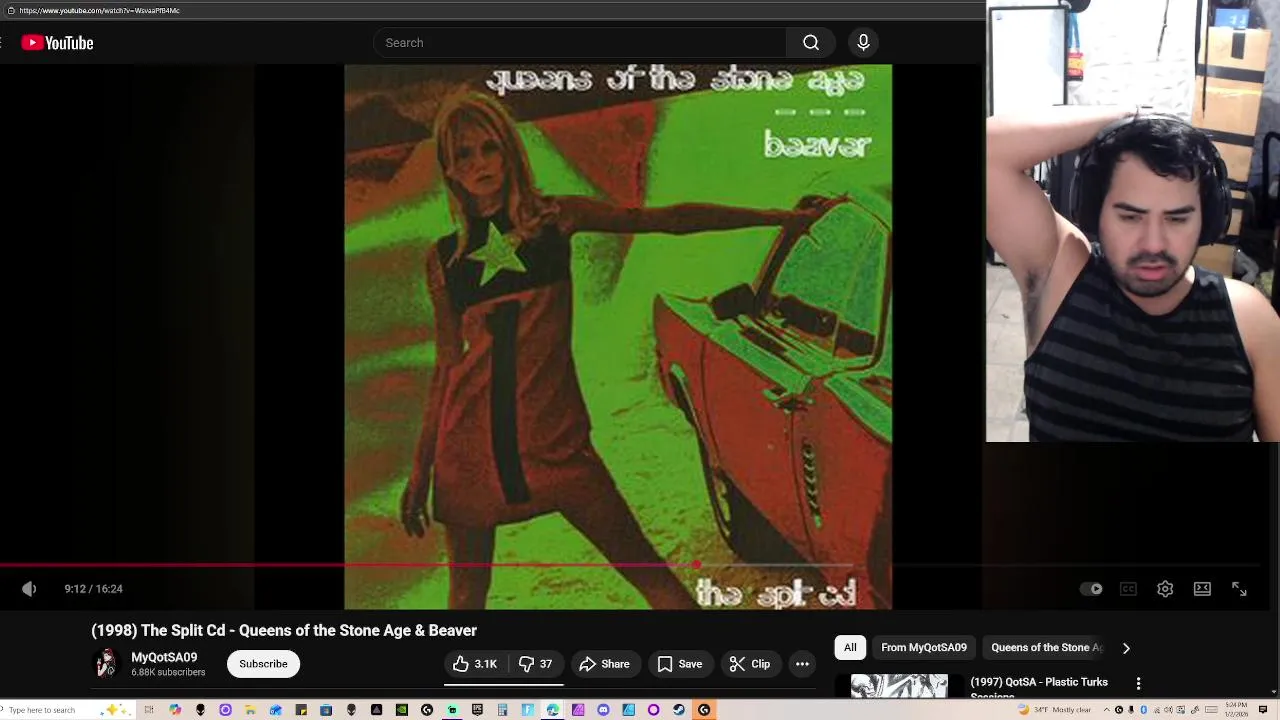Open Plastic Turks Sessions video thumbnail
The height and width of the screenshot is (720, 1280).
coord(899,686)
